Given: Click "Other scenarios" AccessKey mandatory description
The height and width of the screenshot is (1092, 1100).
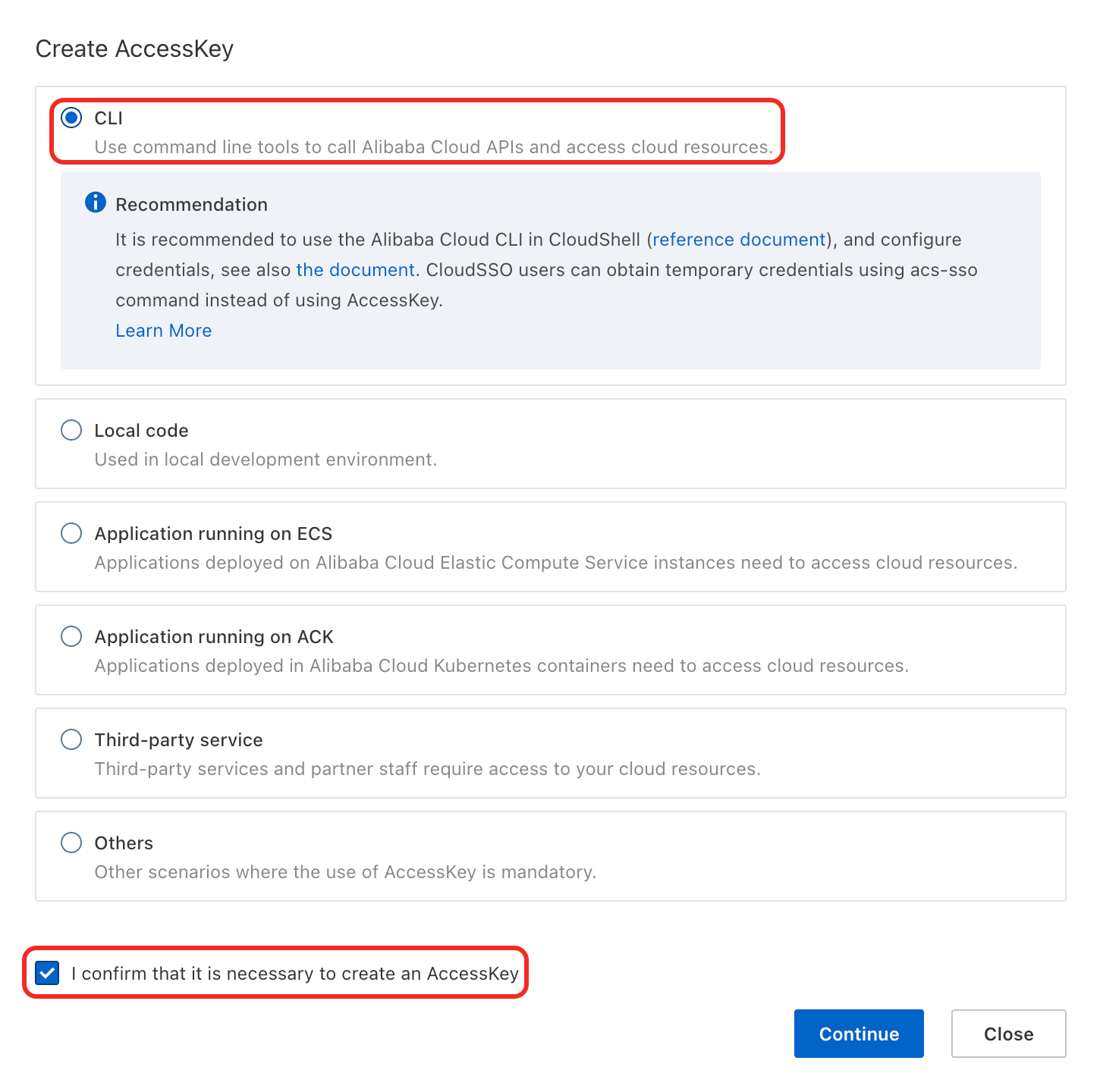Looking at the screenshot, I should pos(345,872).
